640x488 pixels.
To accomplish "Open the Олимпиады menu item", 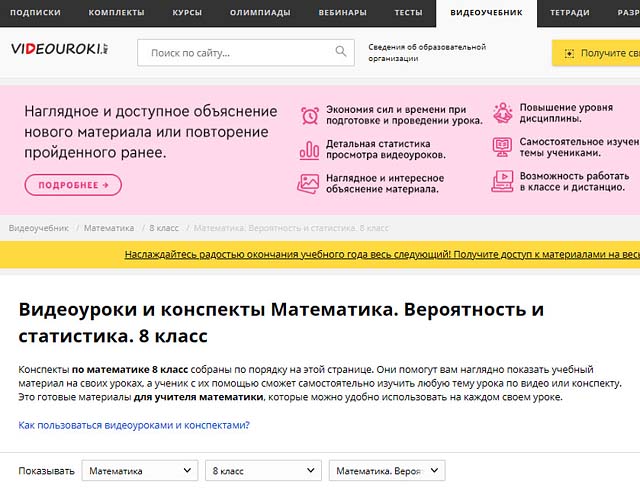I will tap(260, 13).
